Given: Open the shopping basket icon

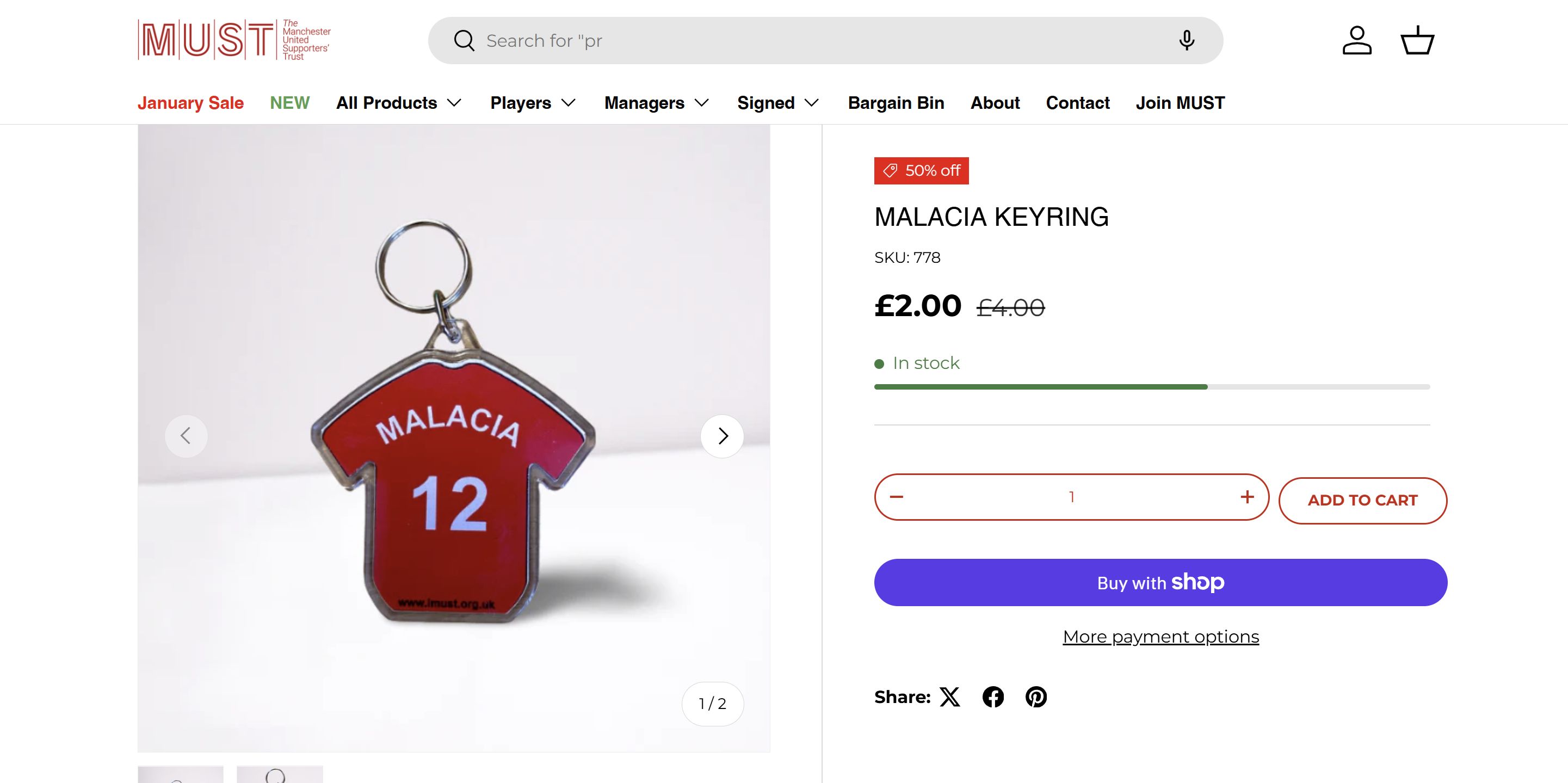Looking at the screenshot, I should tap(1417, 41).
